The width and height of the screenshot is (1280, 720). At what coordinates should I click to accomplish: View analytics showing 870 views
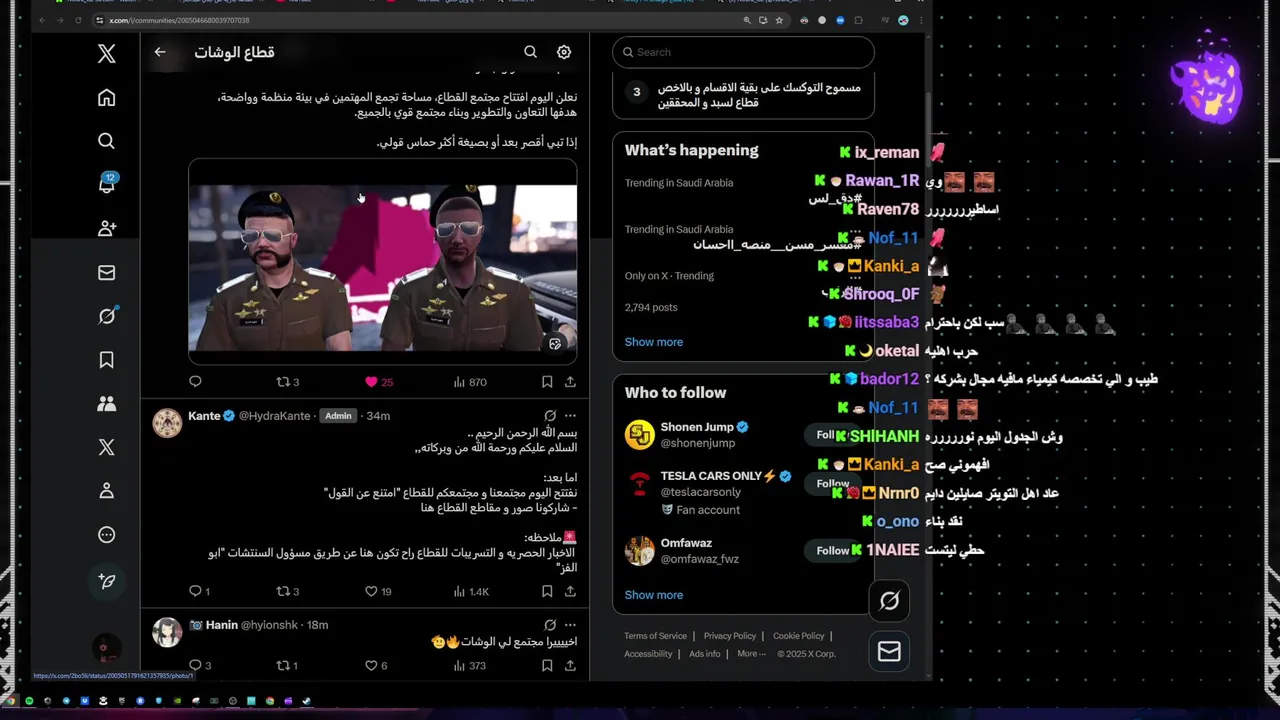(470, 382)
